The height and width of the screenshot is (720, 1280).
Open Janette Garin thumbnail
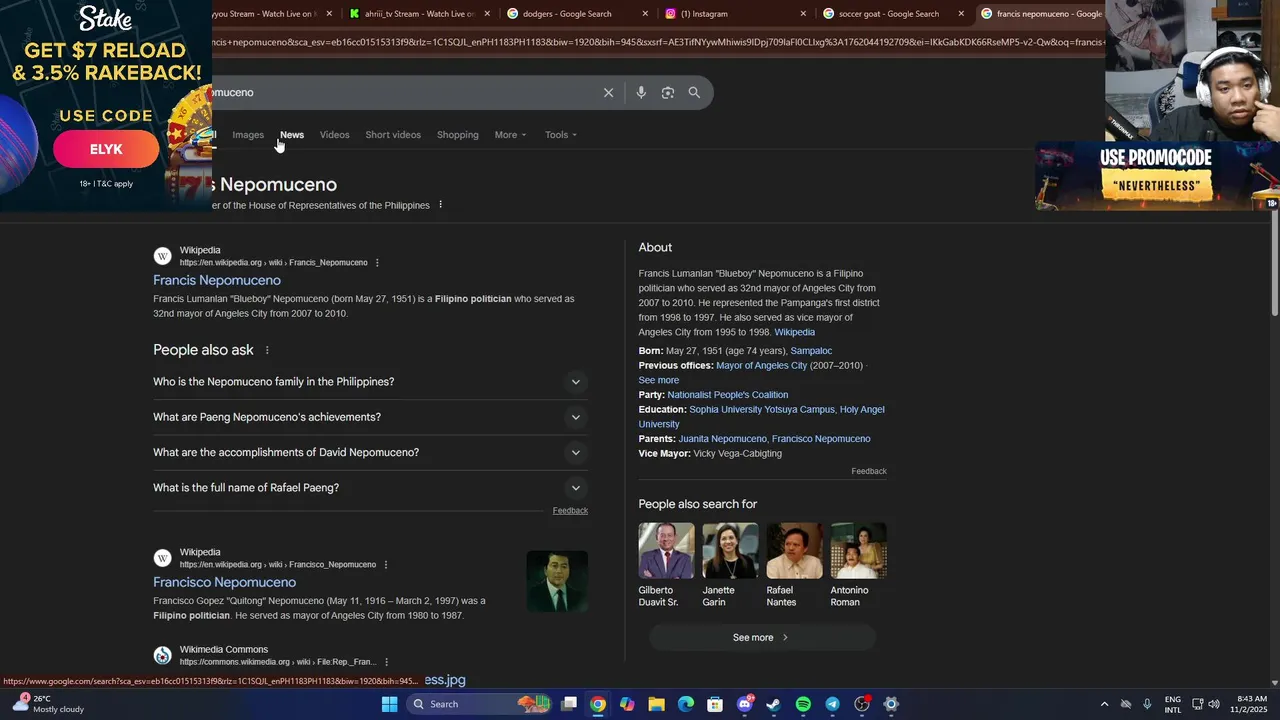coord(730,551)
